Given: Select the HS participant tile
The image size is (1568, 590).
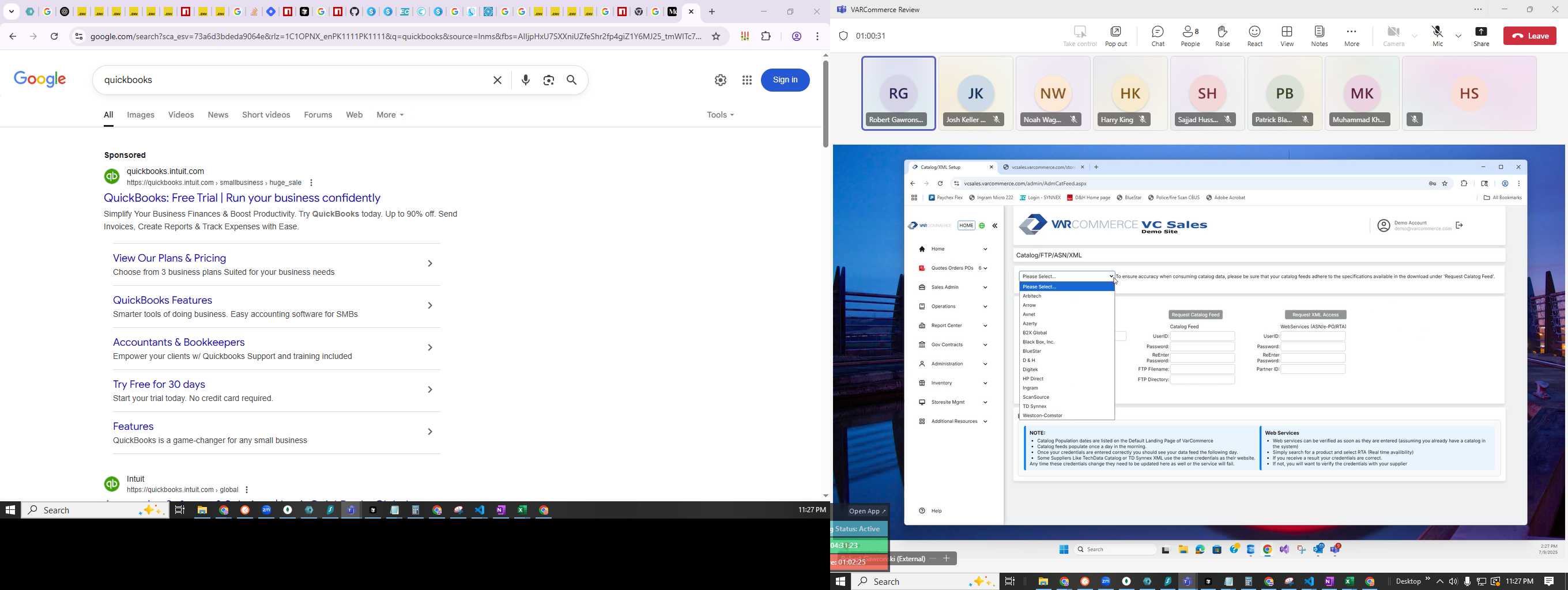Looking at the screenshot, I should (x=1469, y=93).
